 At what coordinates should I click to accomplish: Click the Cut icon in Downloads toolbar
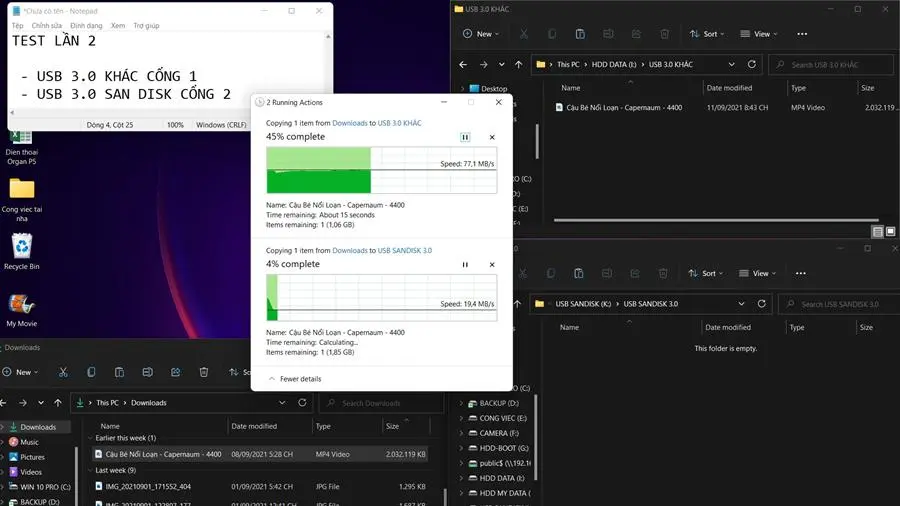(x=63, y=372)
